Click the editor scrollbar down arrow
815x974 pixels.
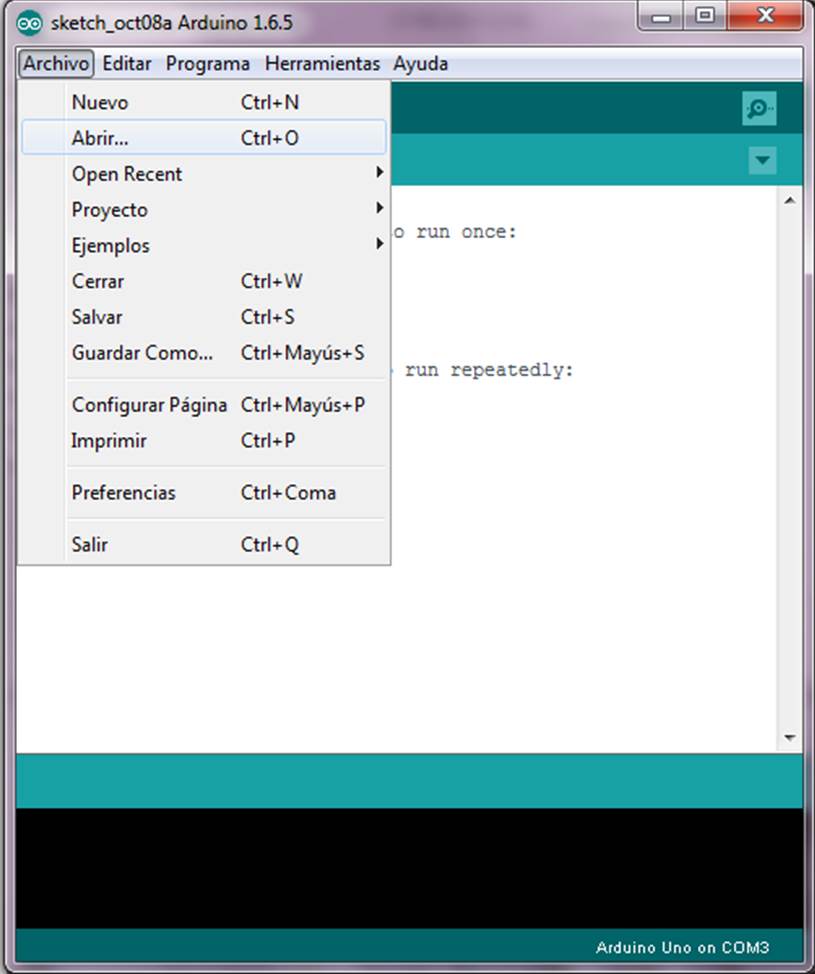point(790,737)
